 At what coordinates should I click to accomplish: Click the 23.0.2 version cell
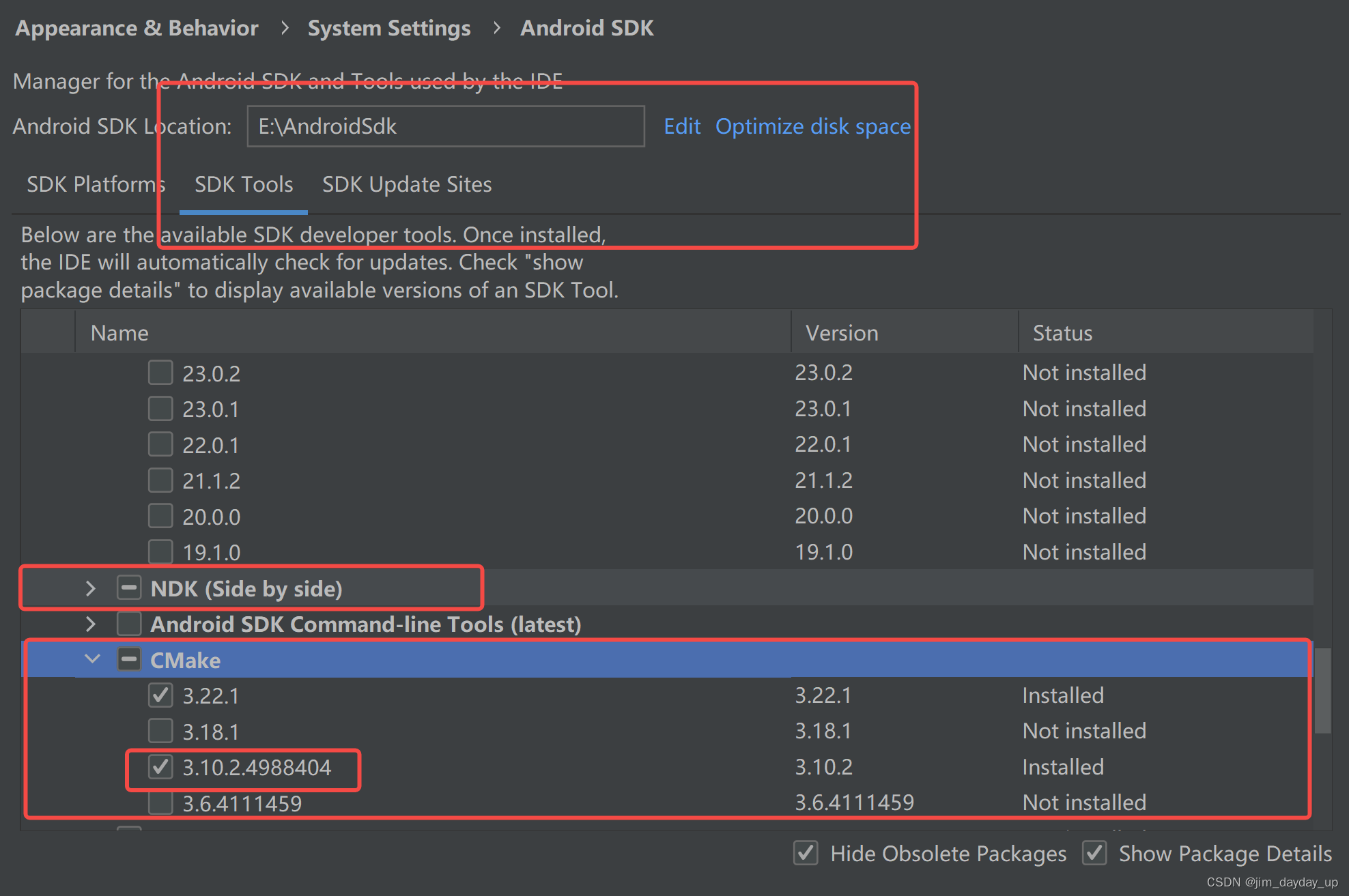(x=823, y=372)
